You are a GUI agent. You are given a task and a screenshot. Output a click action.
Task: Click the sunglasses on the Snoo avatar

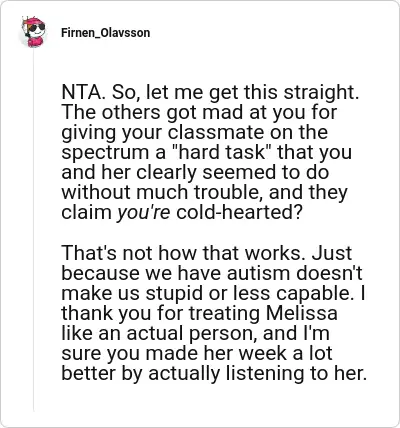pyautogui.click(x=36, y=27)
